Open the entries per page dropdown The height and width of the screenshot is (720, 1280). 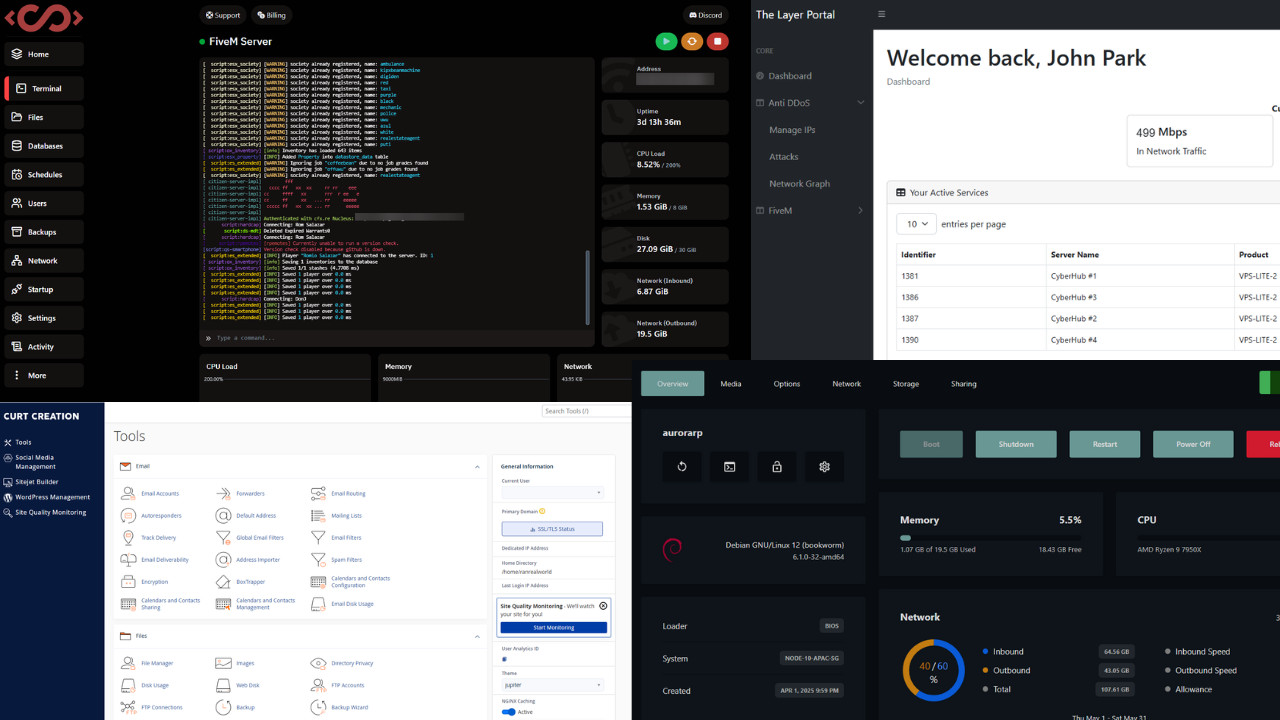point(915,223)
